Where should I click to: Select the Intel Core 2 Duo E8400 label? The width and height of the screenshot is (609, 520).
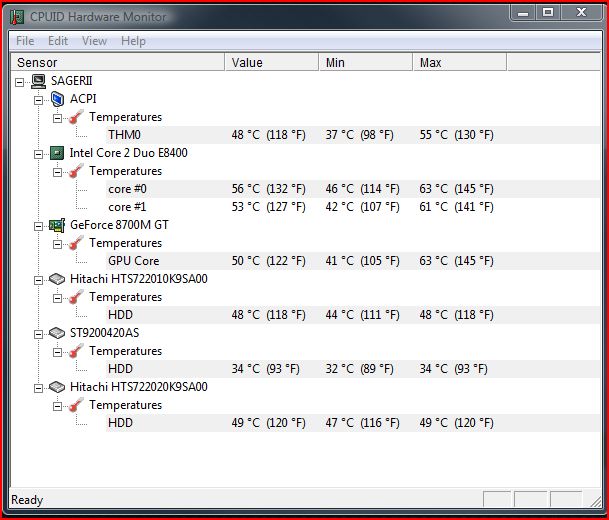[x=129, y=153]
